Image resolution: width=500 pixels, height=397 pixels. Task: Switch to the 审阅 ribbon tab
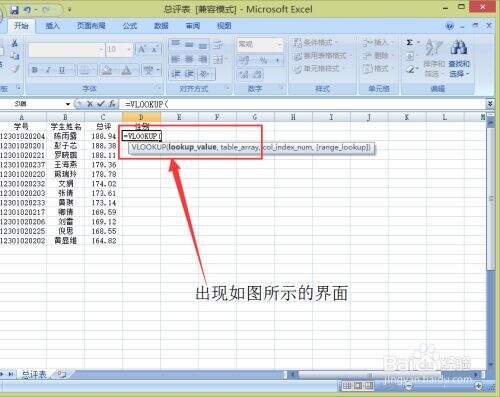pyautogui.click(x=193, y=26)
